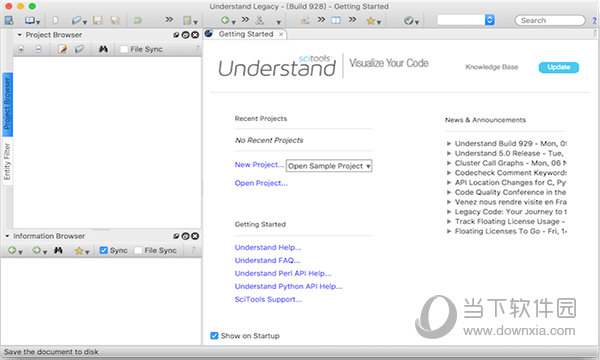Open the toolbar combo box stepper

point(490,20)
